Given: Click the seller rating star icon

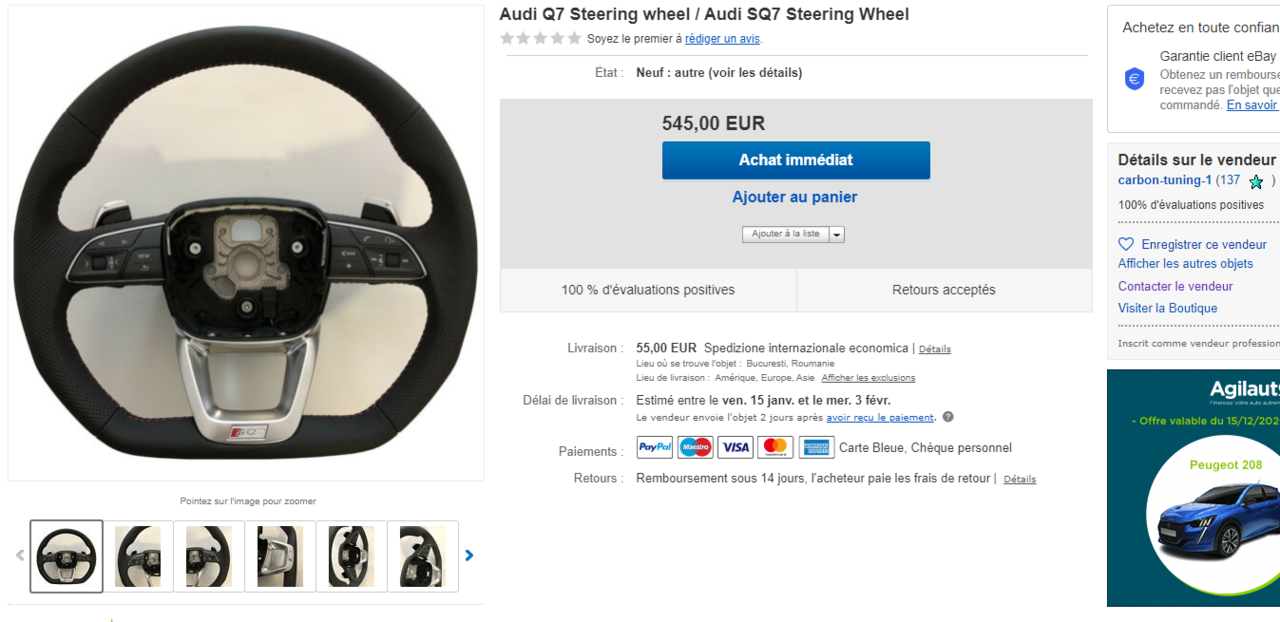Looking at the screenshot, I should point(1256,182).
